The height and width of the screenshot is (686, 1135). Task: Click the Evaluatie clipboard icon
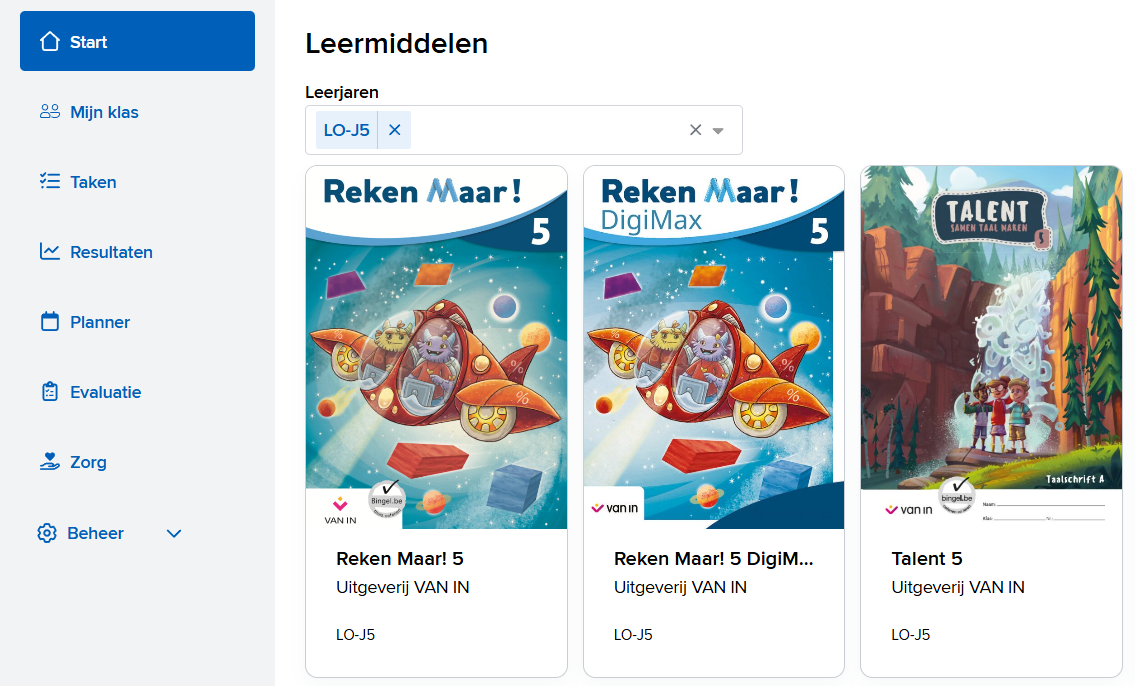point(50,392)
